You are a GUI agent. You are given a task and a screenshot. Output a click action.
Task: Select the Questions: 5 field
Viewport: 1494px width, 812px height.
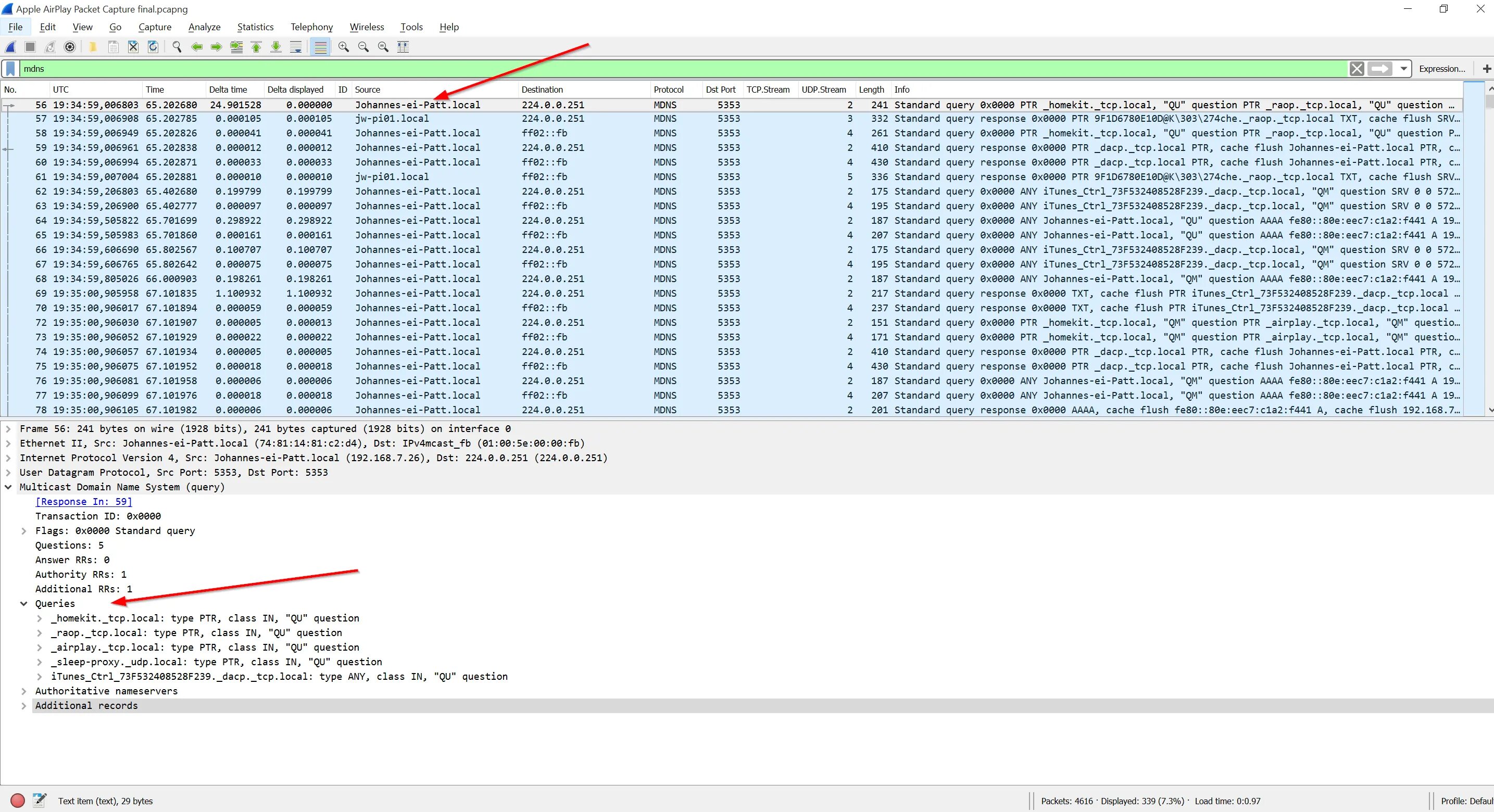[x=70, y=545]
